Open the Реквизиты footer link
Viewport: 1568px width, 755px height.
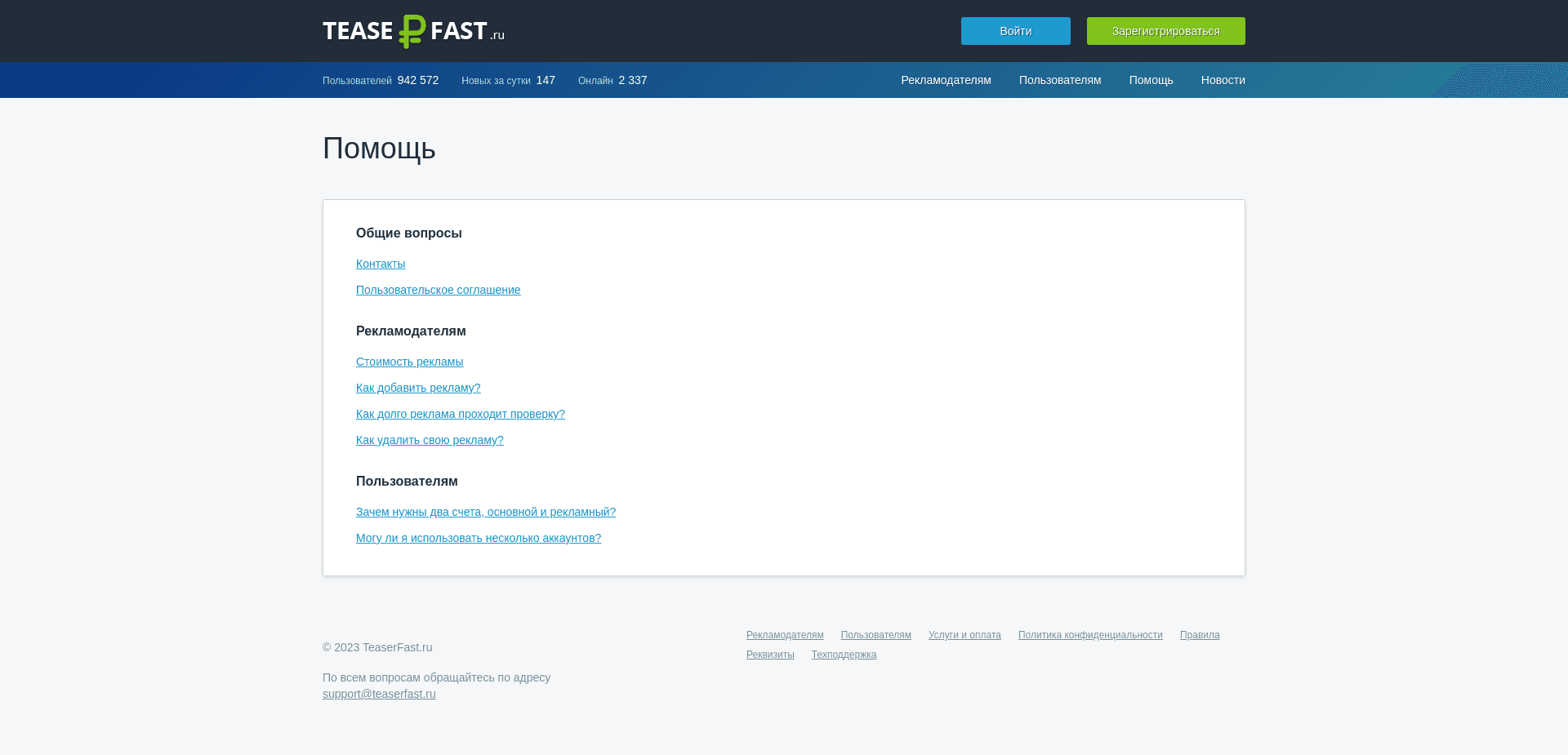769,654
